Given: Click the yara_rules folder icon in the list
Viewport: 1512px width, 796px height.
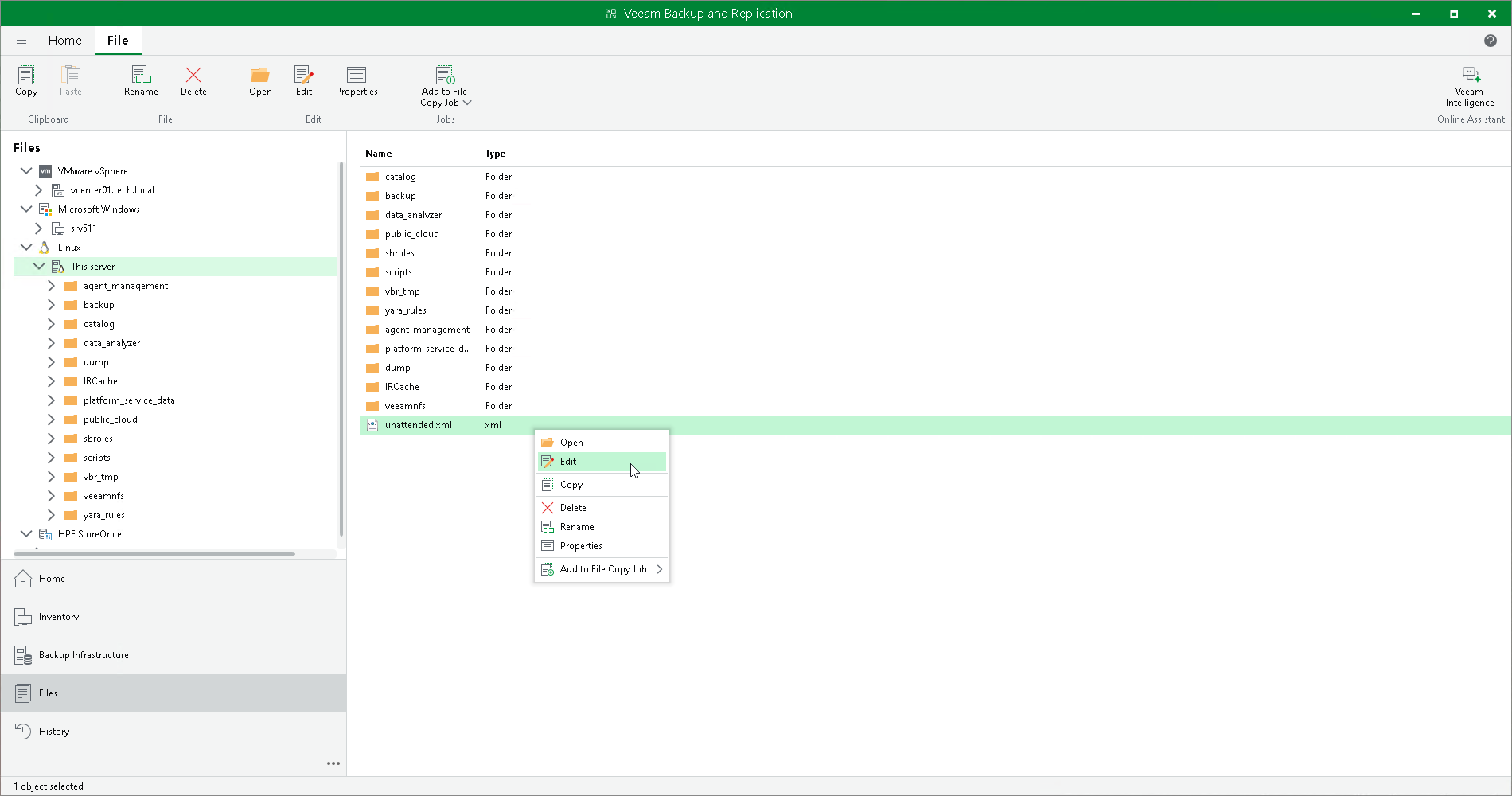Looking at the screenshot, I should [x=372, y=310].
